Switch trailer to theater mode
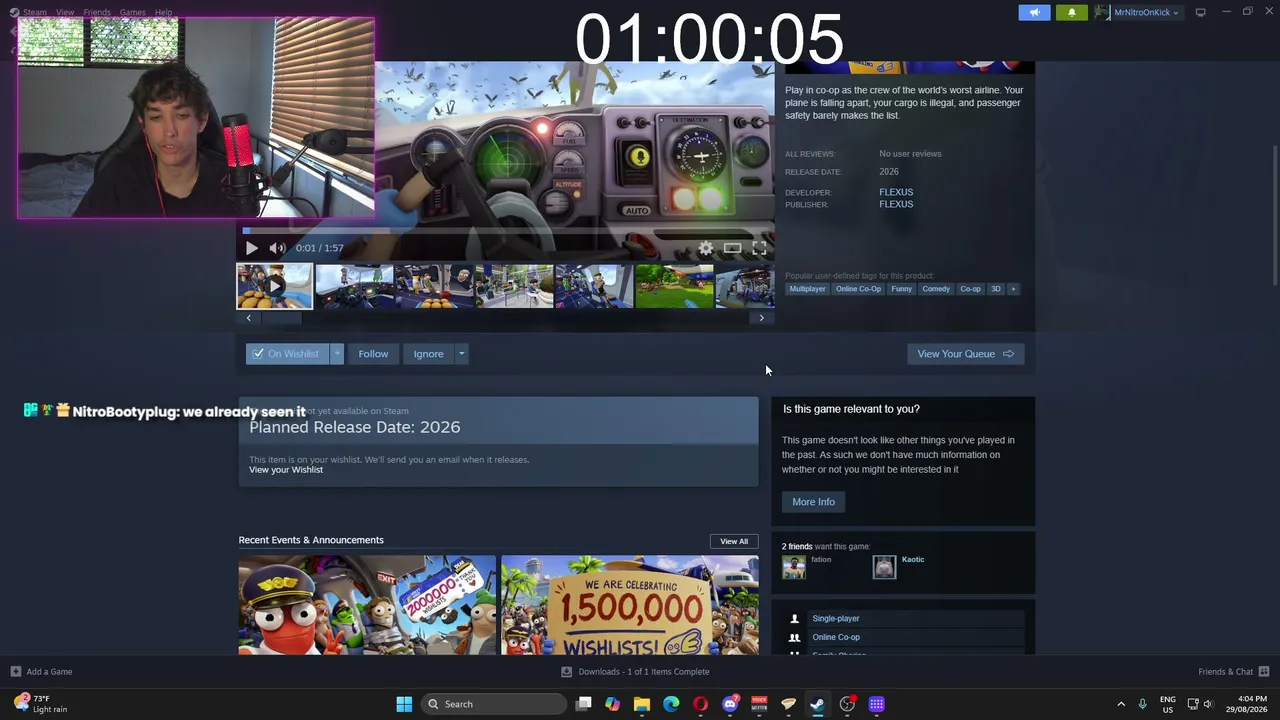The width and height of the screenshot is (1280, 720). point(733,248)
